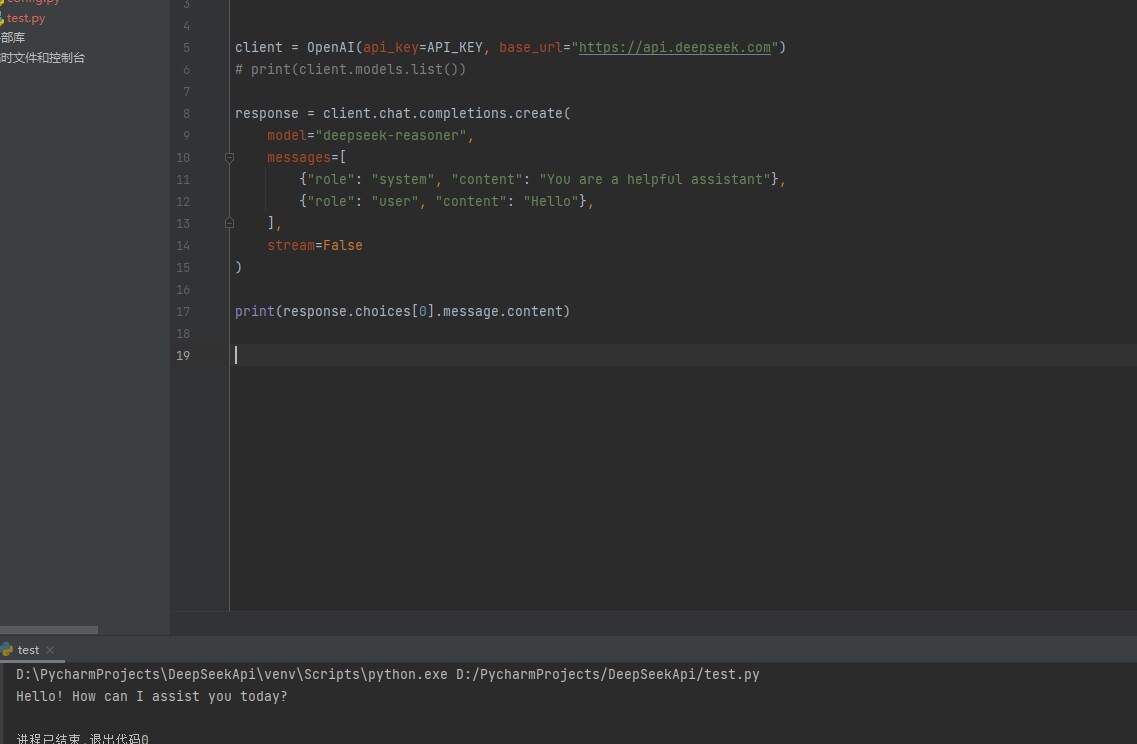This screenshot has height=744, width=1137.
Task: Click line number 17 in the gutter
Action: click(x=182, y=312)
